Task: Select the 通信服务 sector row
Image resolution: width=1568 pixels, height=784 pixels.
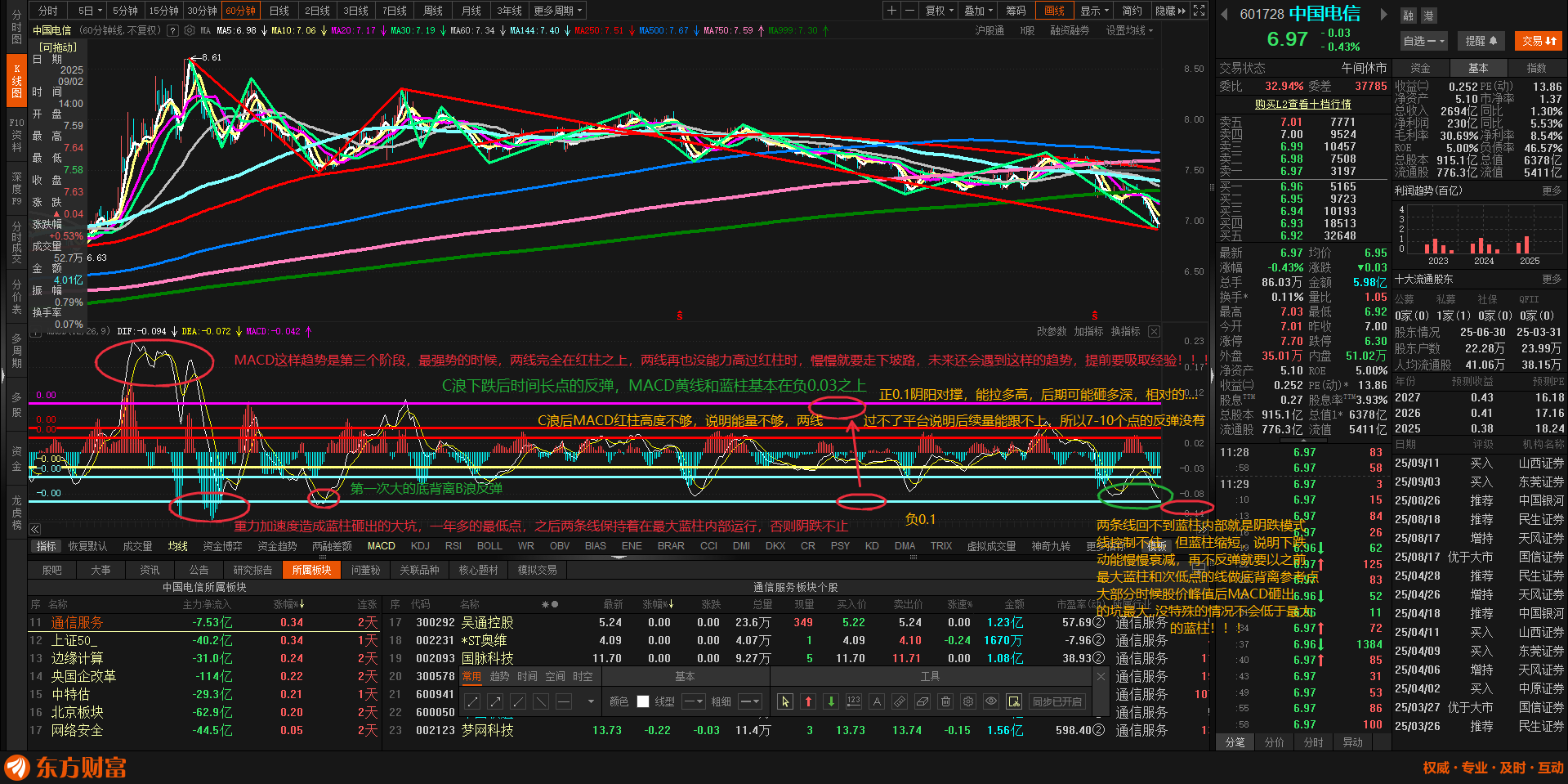Action: coord(204,622)
